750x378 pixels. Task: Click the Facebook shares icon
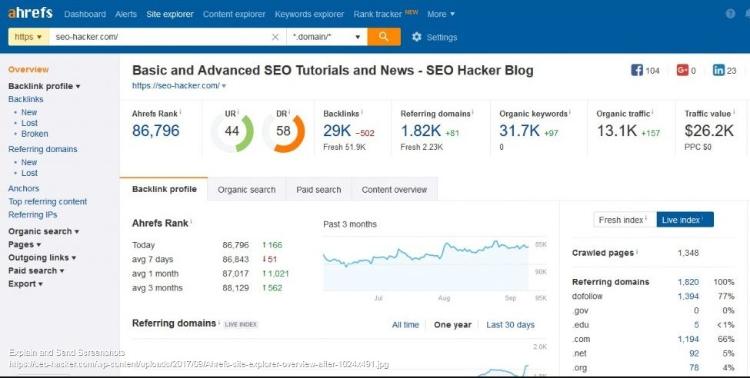click(637, 70)
